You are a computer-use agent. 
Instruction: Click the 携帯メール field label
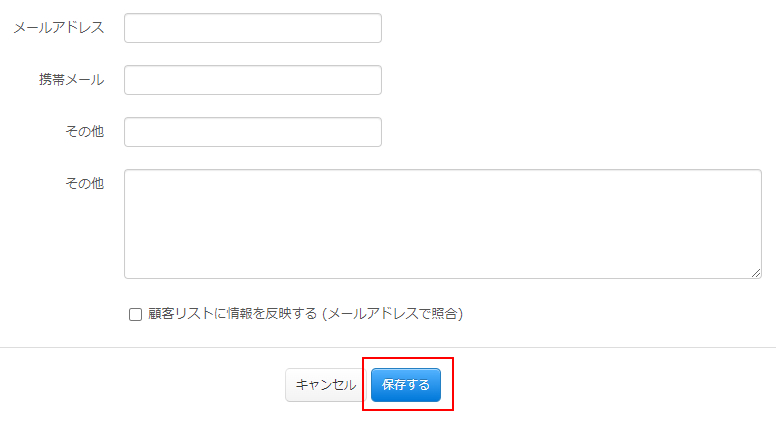click(71, 80)
